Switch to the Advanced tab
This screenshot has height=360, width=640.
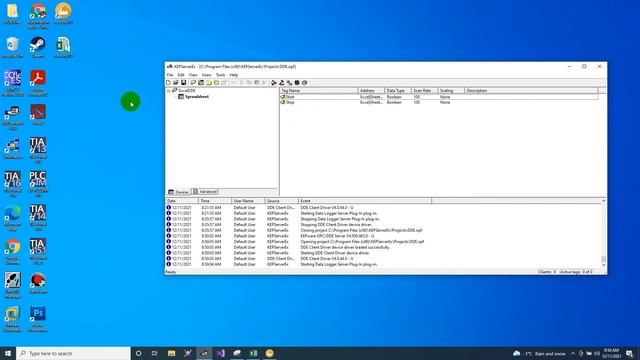click(205, 192)
